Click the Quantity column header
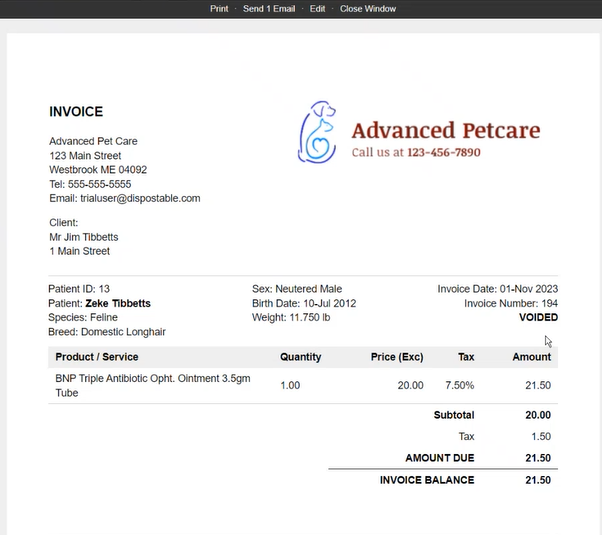 pos(300,357)
